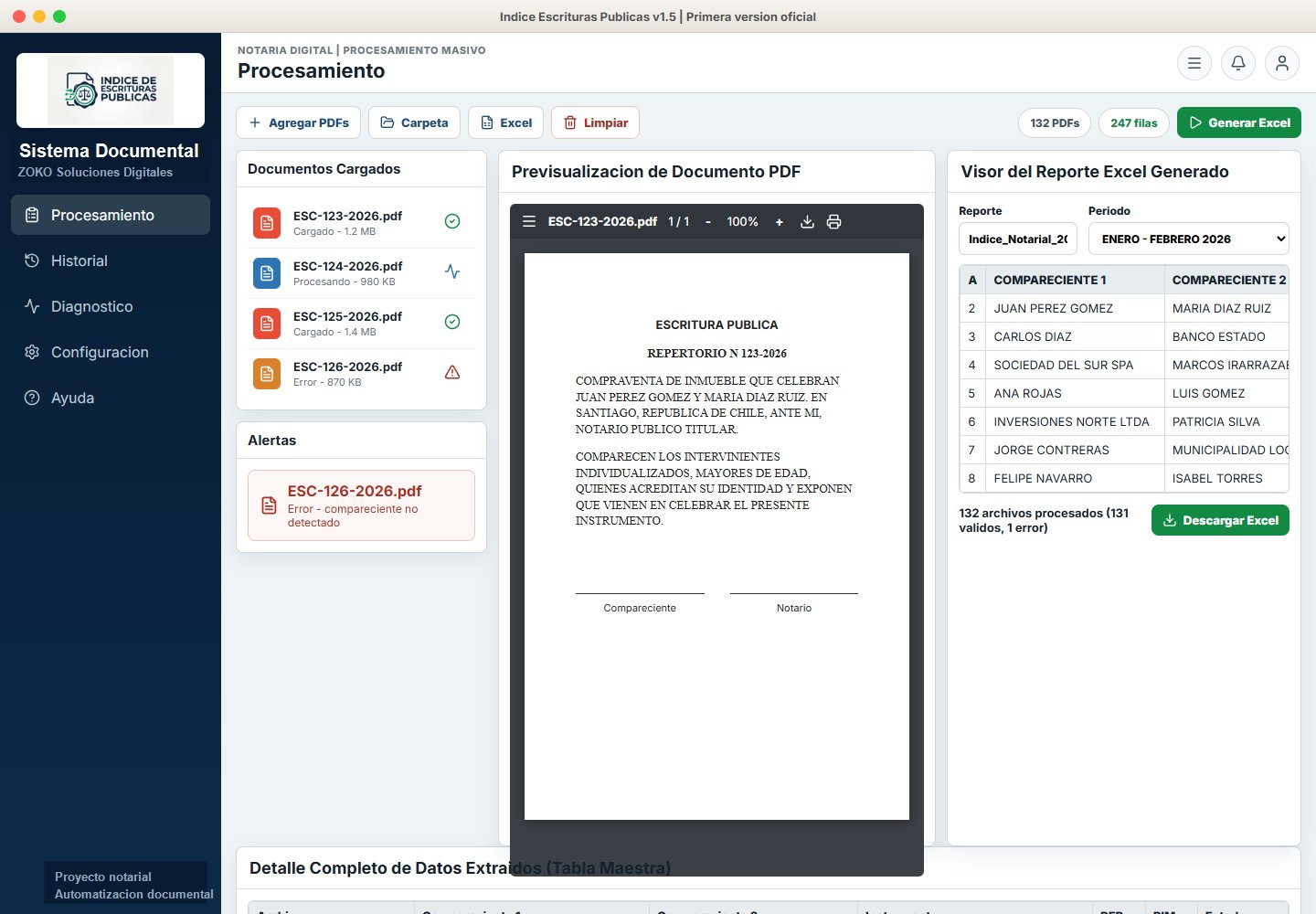Click the Limpiar button

(x=596, y=122)
